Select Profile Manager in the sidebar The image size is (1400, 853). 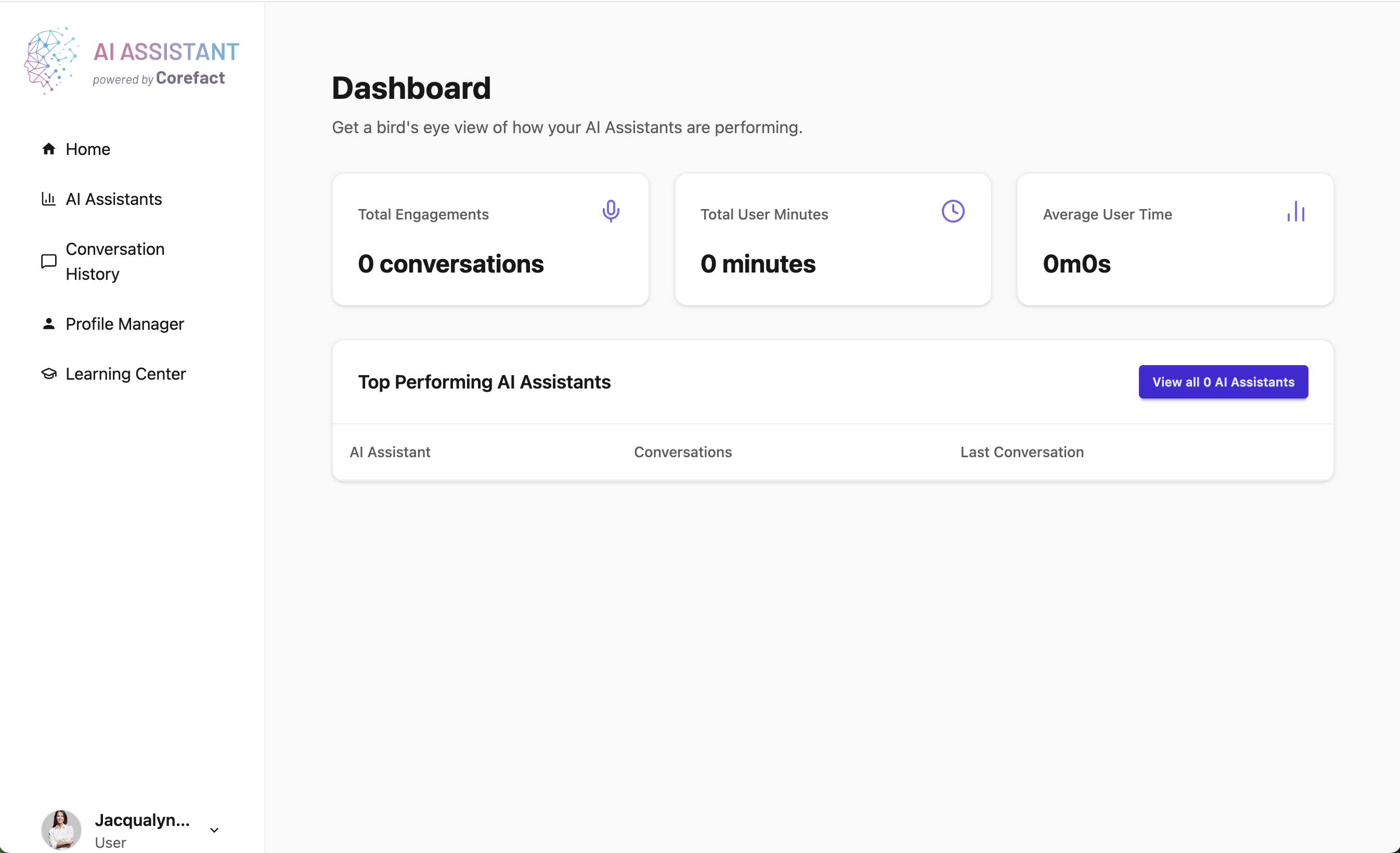coord(124,324)
